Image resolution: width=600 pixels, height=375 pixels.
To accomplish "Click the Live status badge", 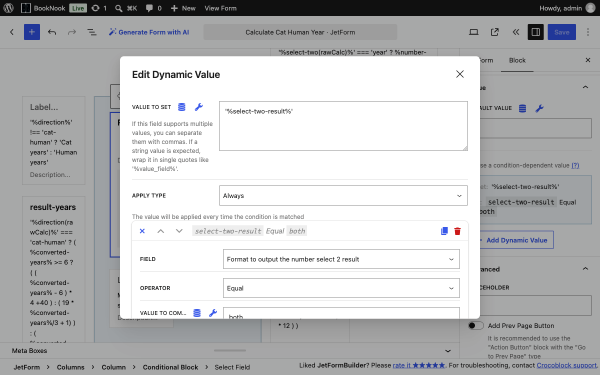I will coord(78,8).
